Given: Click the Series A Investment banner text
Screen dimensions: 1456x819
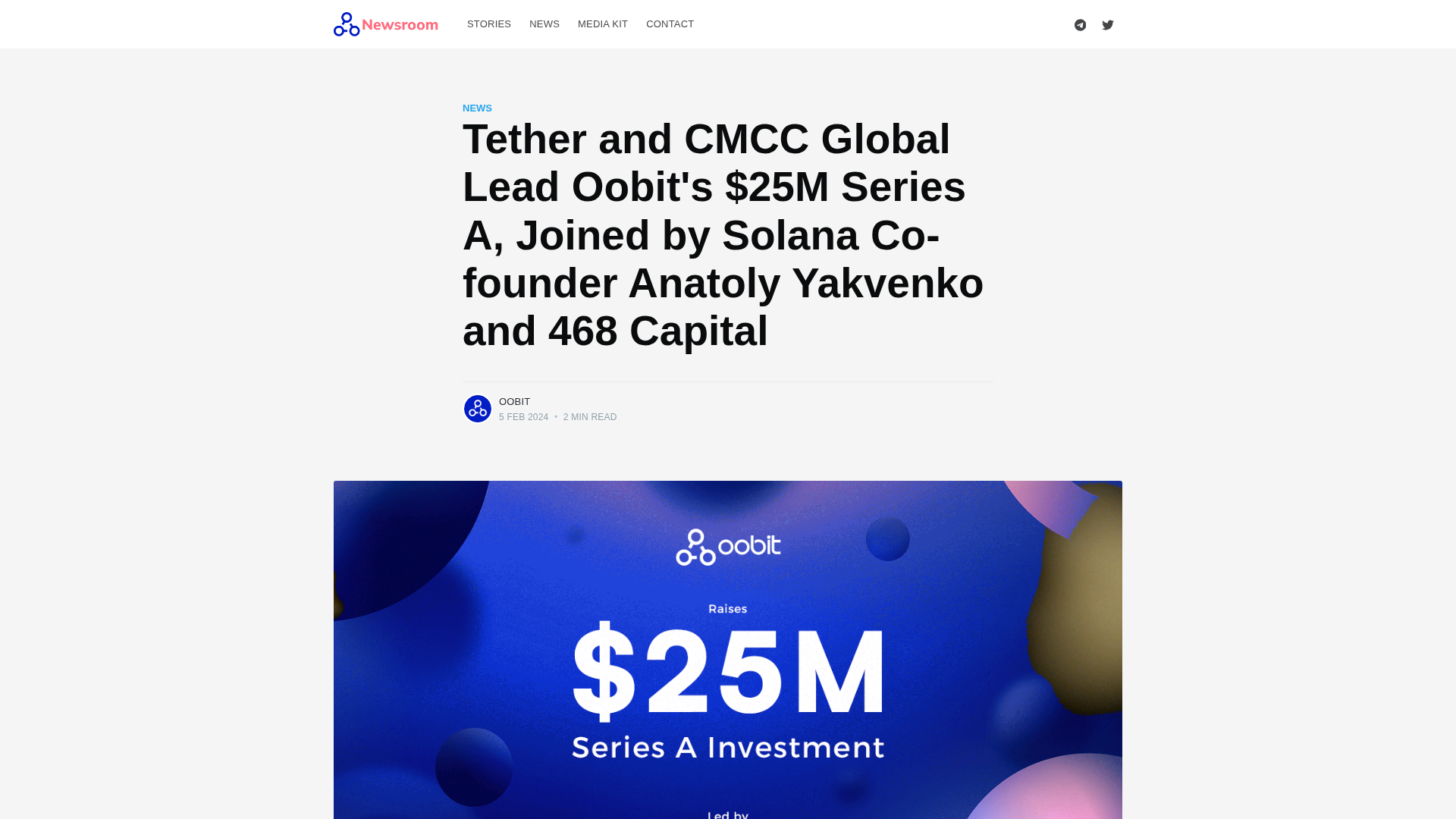Looking at the screenshot, I should click(x=728, y=748).
